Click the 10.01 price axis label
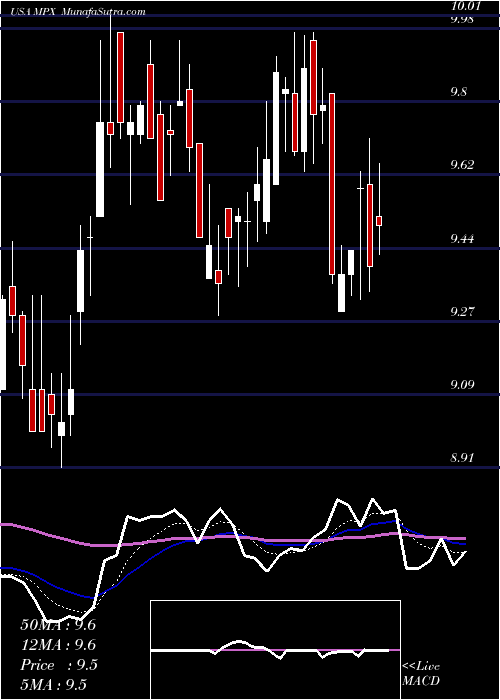This screenshot has width=500, height=700. (466, 7)
